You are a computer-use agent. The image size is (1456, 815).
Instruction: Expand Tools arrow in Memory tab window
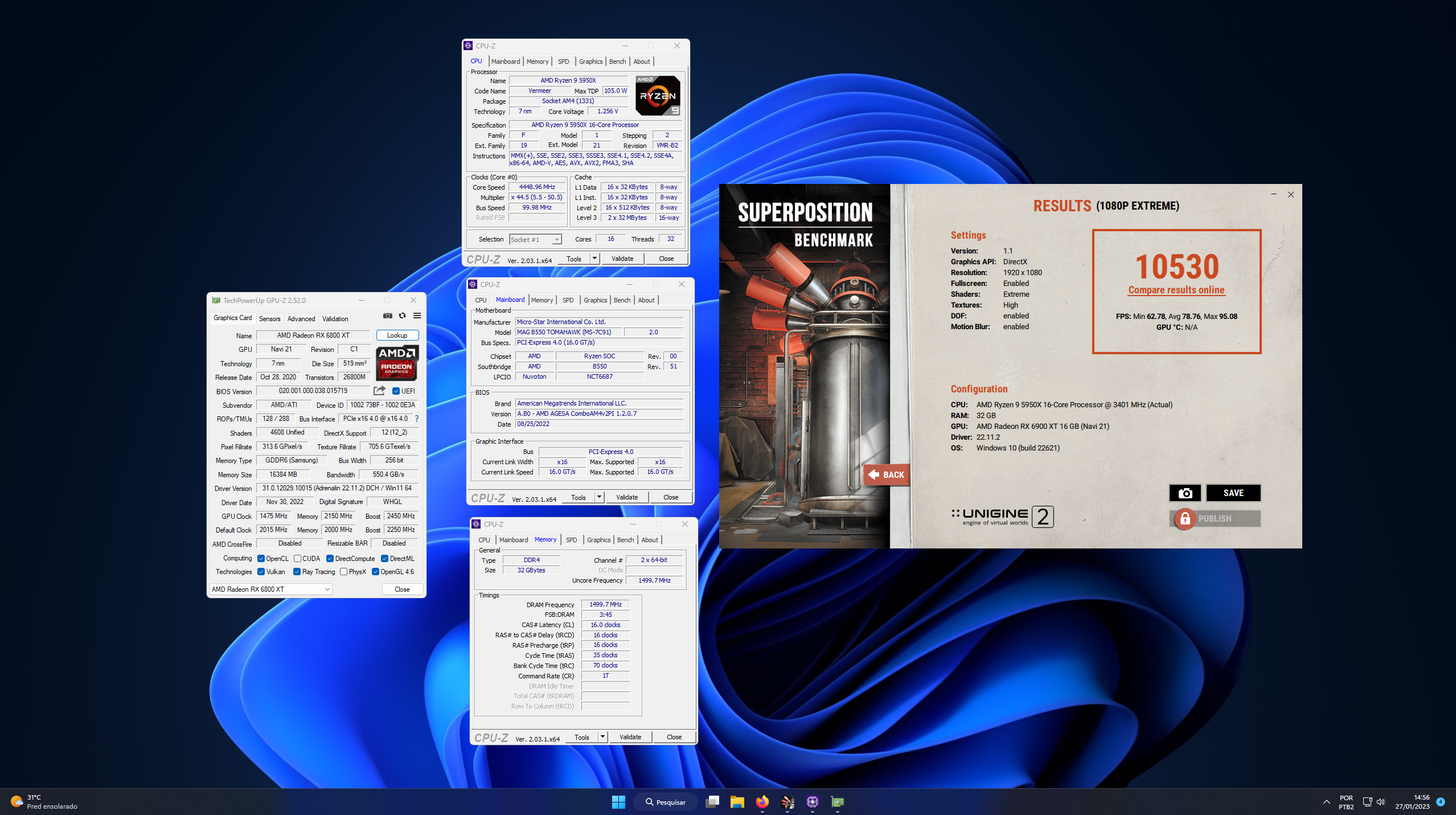pyautogui.click(x=602, y=737)
